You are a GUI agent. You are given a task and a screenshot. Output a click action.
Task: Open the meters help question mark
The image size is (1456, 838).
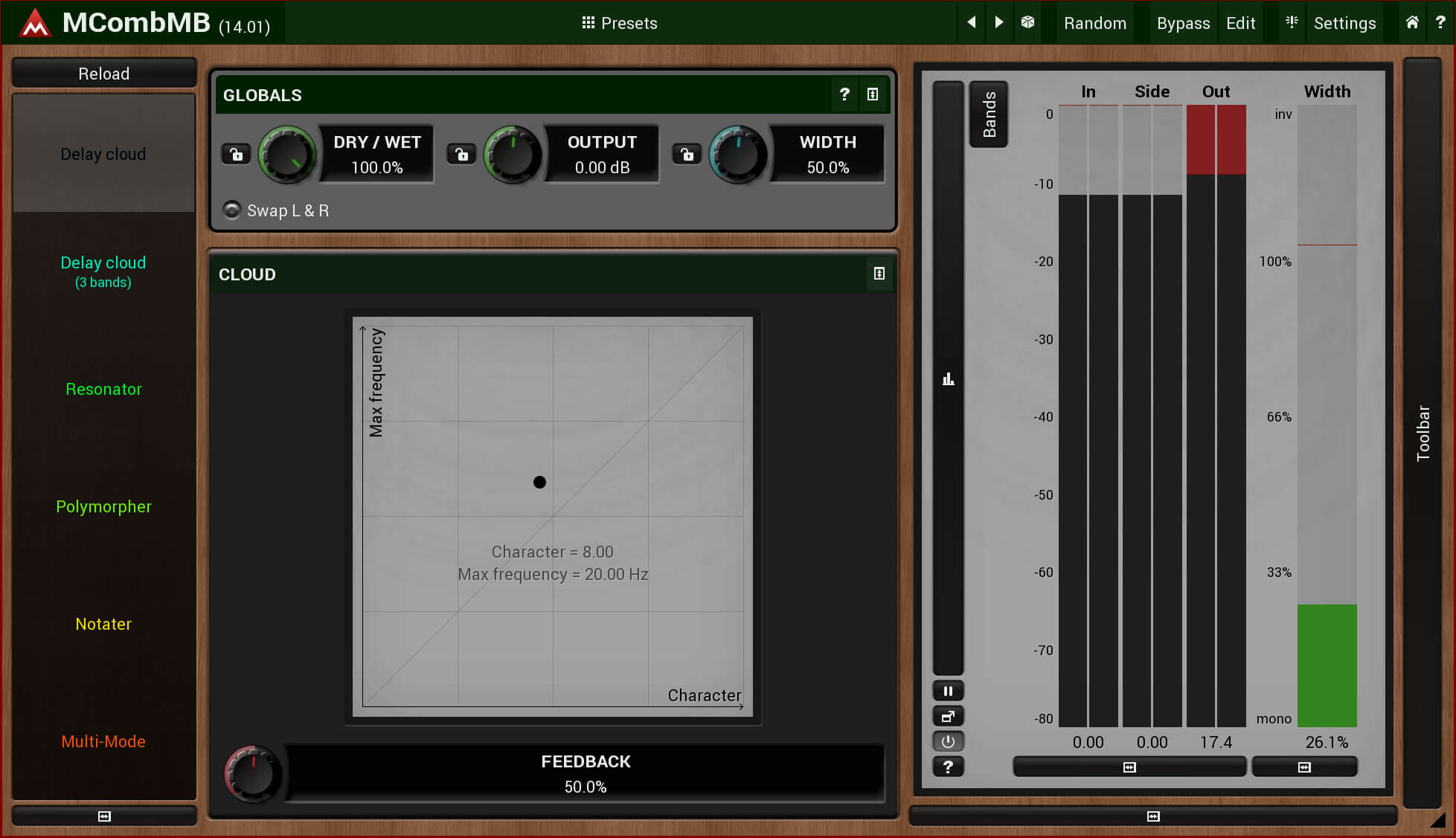click(948, 767)
